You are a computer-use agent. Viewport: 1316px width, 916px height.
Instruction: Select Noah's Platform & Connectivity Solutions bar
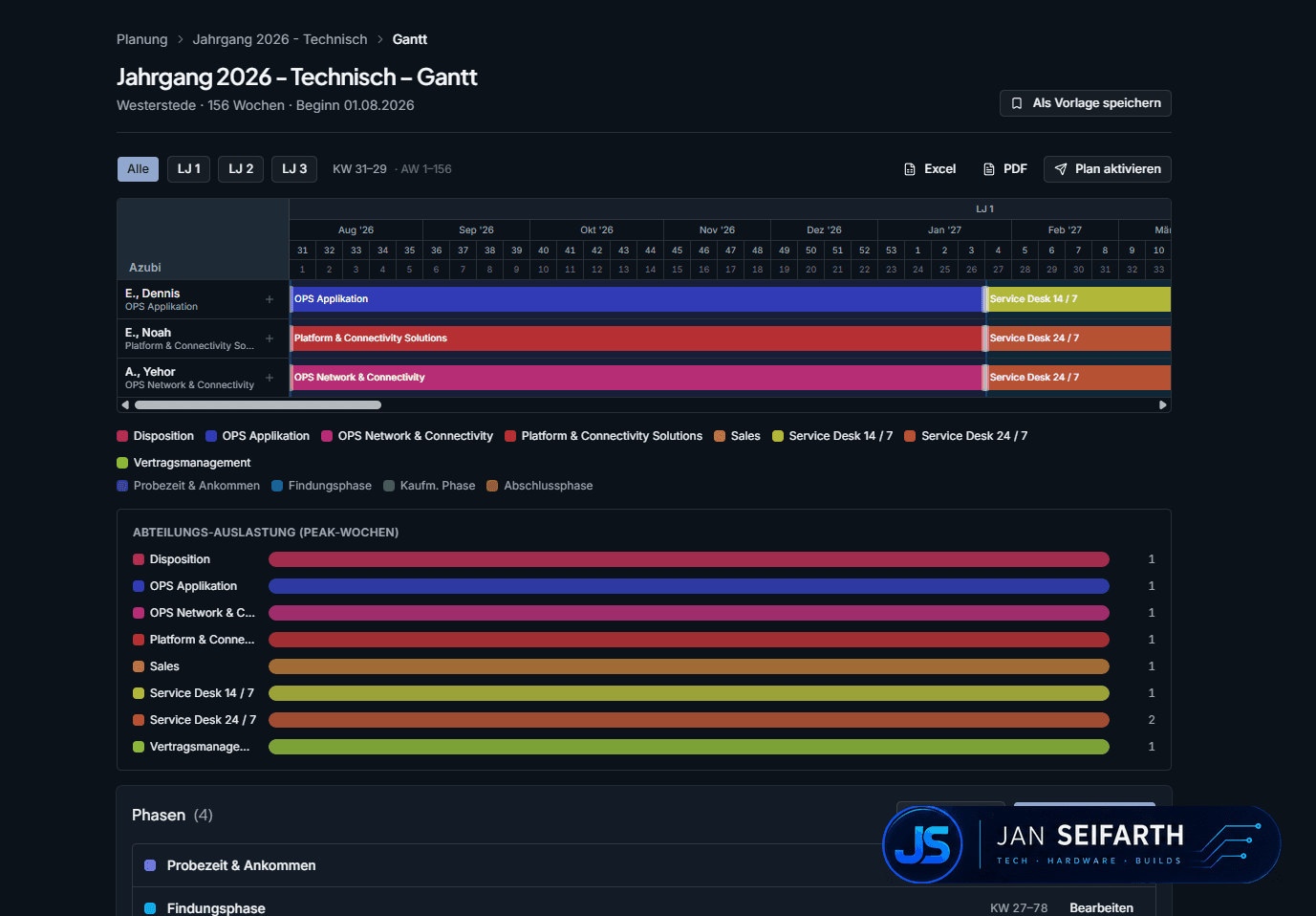(x=636, y=338)
